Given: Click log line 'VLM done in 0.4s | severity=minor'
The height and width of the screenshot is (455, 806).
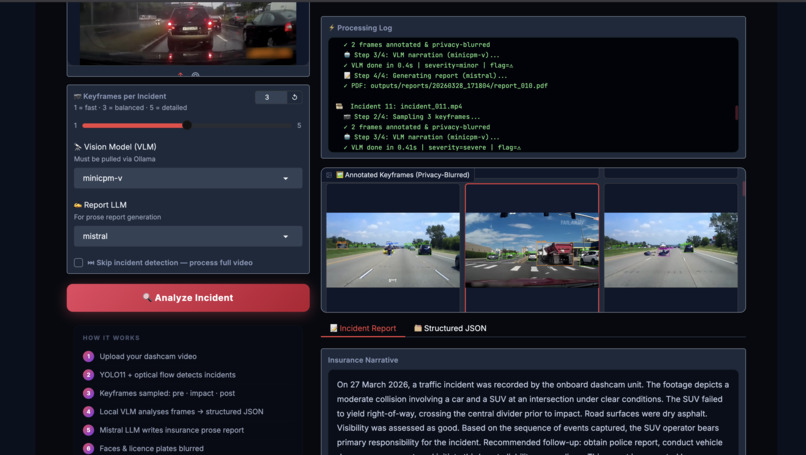Looking at the screenshot, I should coord(428,65).
